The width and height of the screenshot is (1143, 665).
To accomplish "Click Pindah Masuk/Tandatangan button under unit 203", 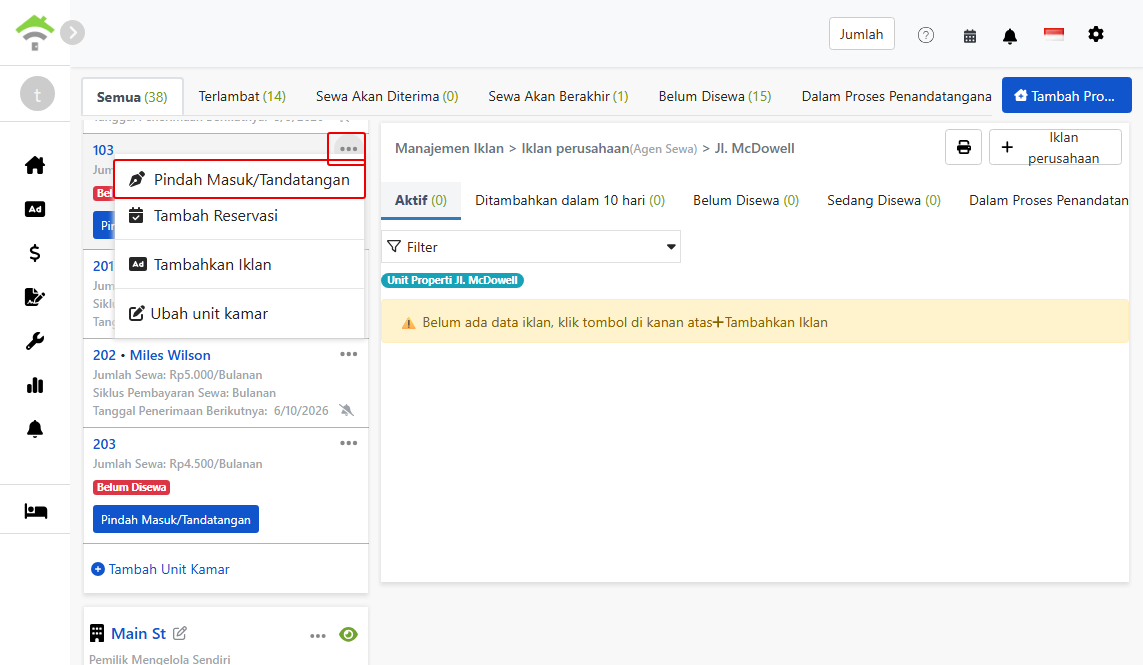I will pyautogui.click(x=176, y=519).
